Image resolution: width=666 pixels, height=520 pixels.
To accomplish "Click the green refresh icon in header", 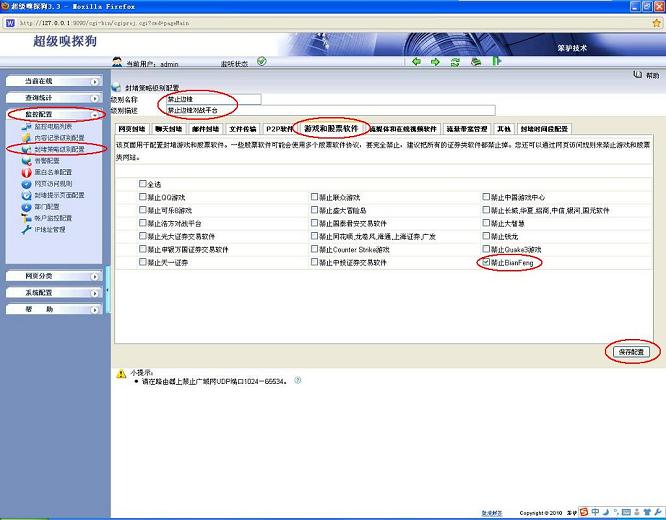I will (455, 61).
